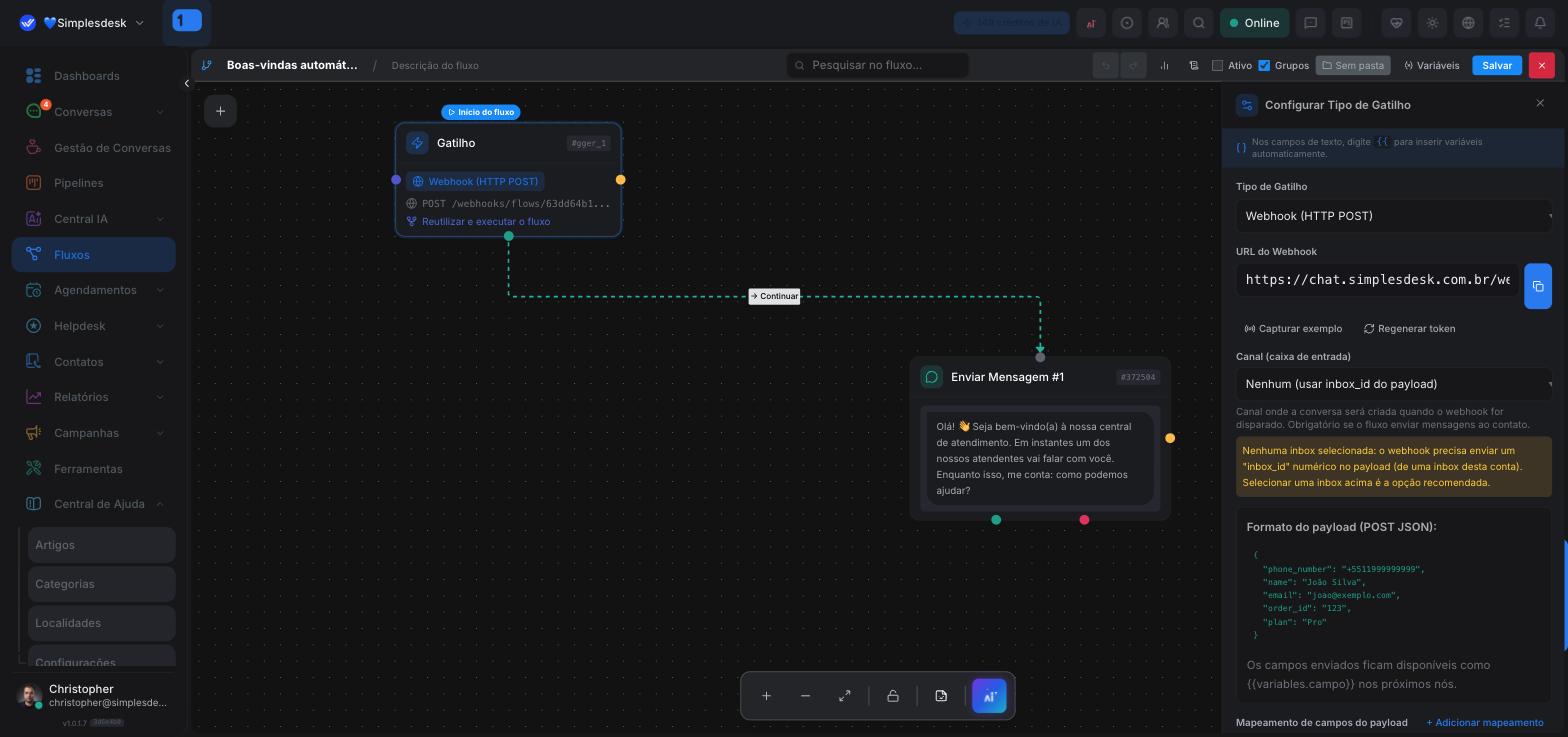Open the language globe icon
Image resolution: width=1568 pixels, height=737 pixels.
(x=1468, y=23)
